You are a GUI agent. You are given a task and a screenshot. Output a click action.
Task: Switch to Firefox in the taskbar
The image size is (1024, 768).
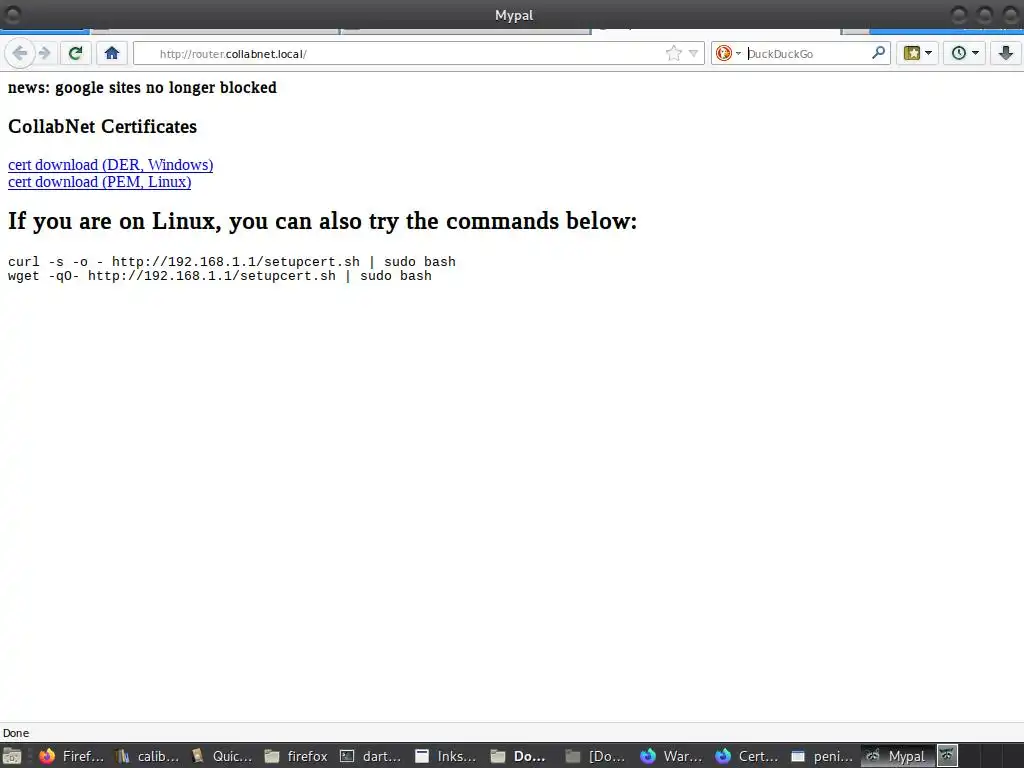(71, 756)
